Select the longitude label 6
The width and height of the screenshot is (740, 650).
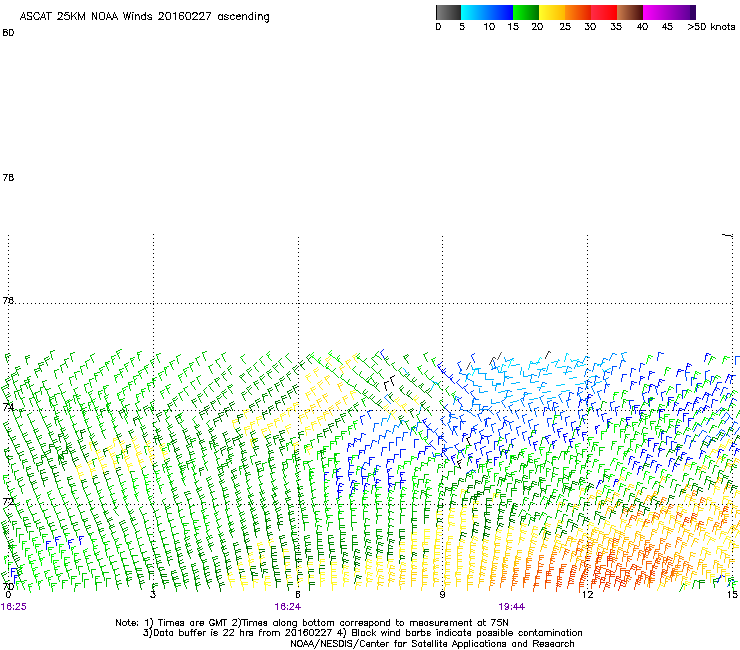pos(298,594)
